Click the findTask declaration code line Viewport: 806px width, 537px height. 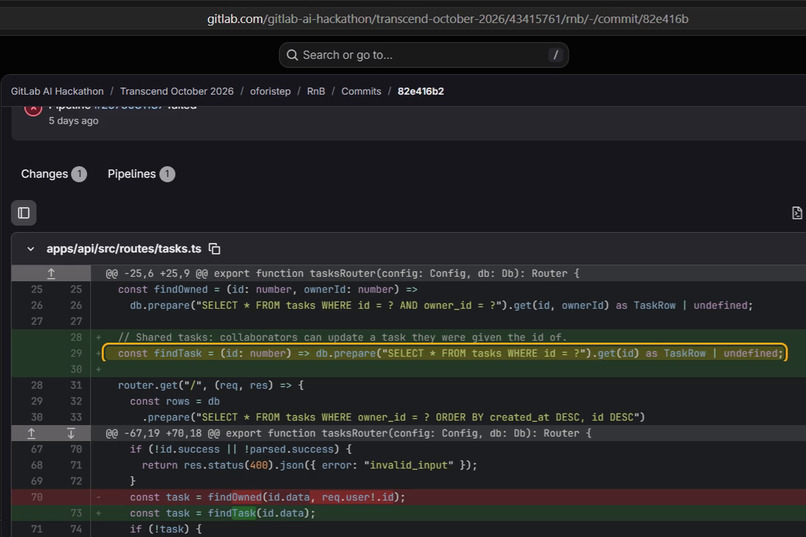[x=450, y=353]
